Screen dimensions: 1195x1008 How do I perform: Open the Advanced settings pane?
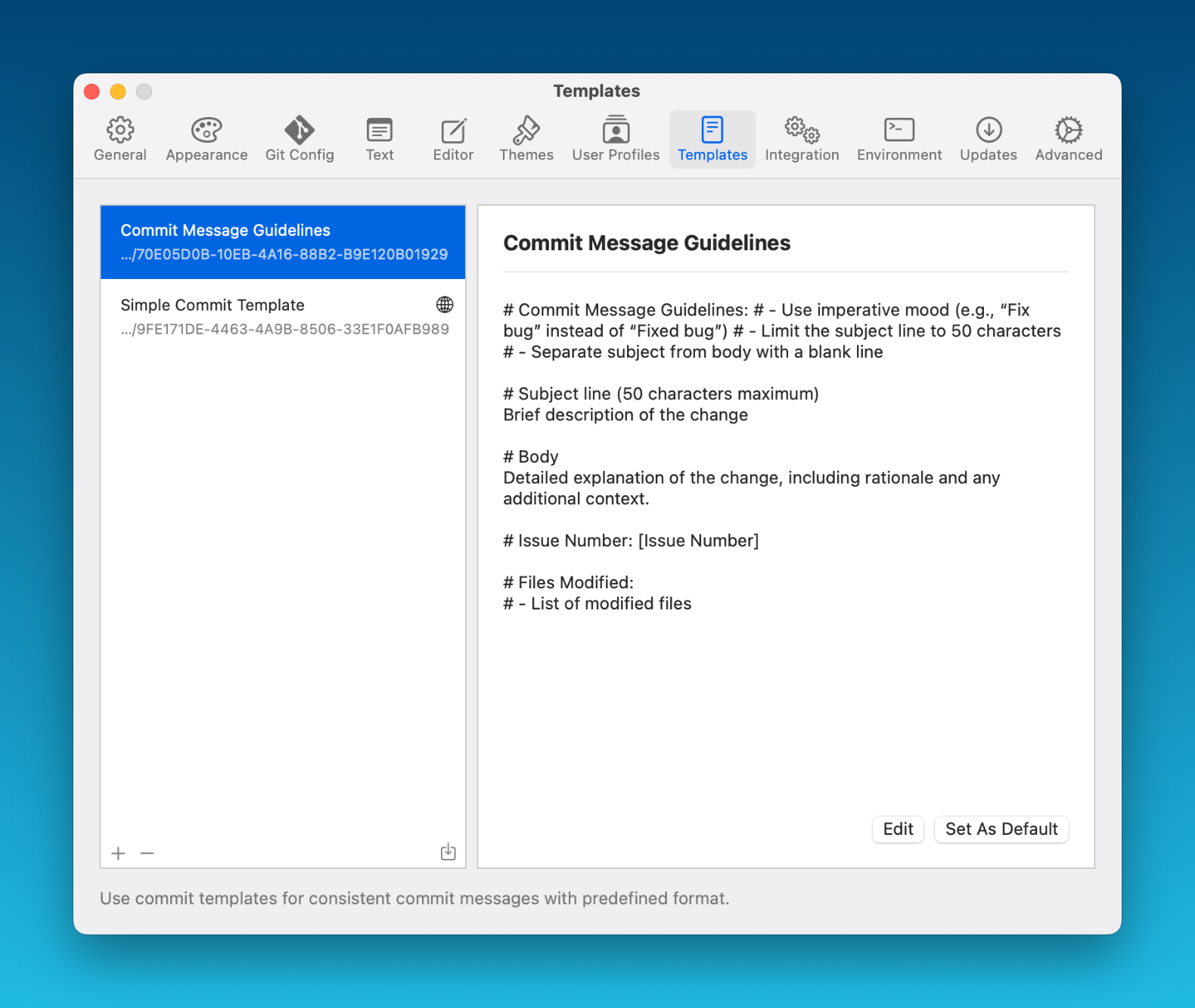pos(1069,139)
